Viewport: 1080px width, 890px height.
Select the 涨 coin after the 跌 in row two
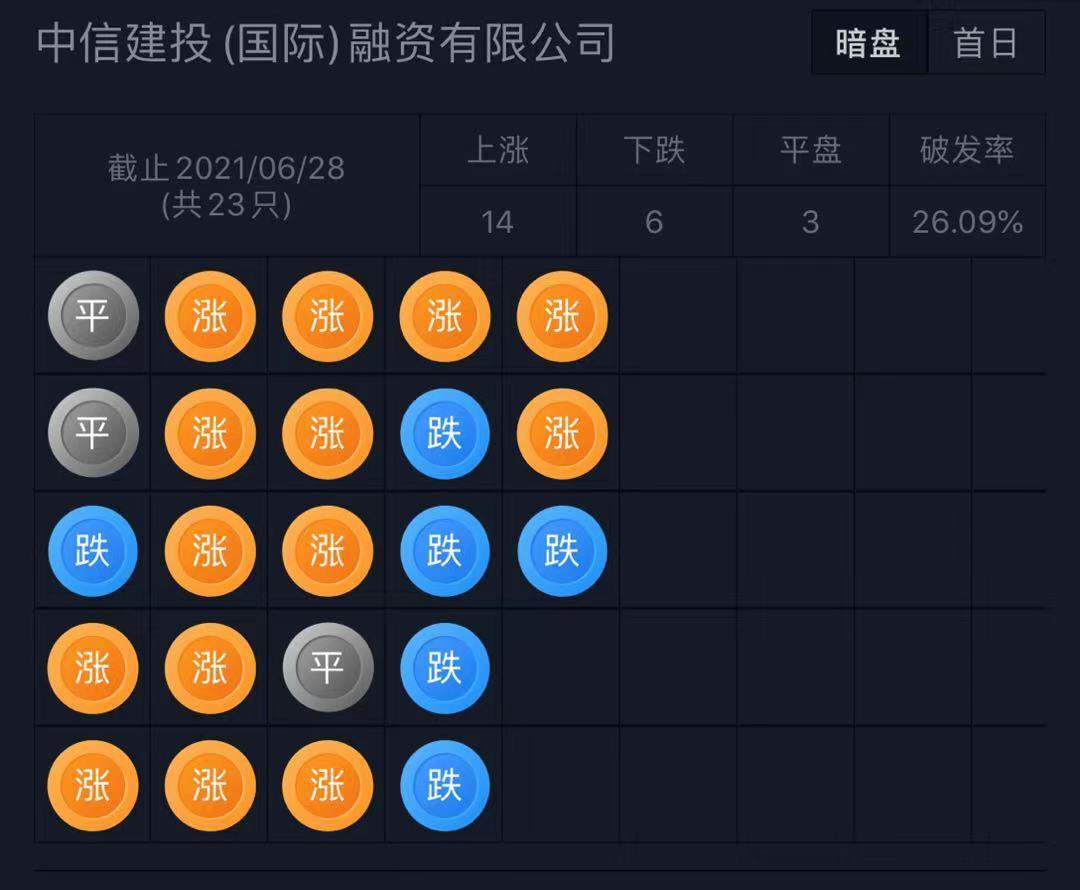point(560,433)
